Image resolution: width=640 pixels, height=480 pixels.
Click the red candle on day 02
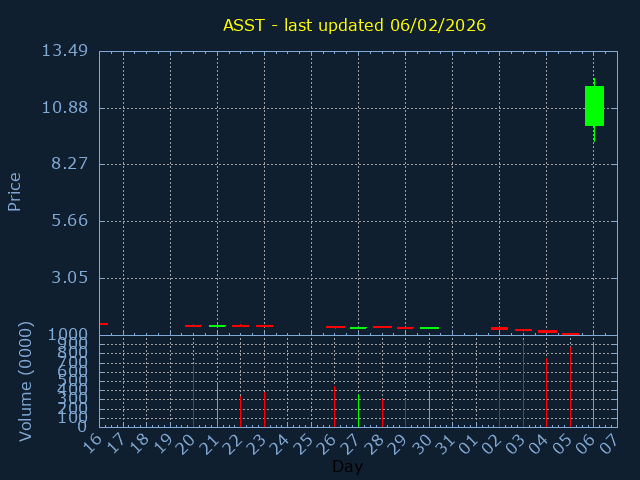tap(499, 328)
